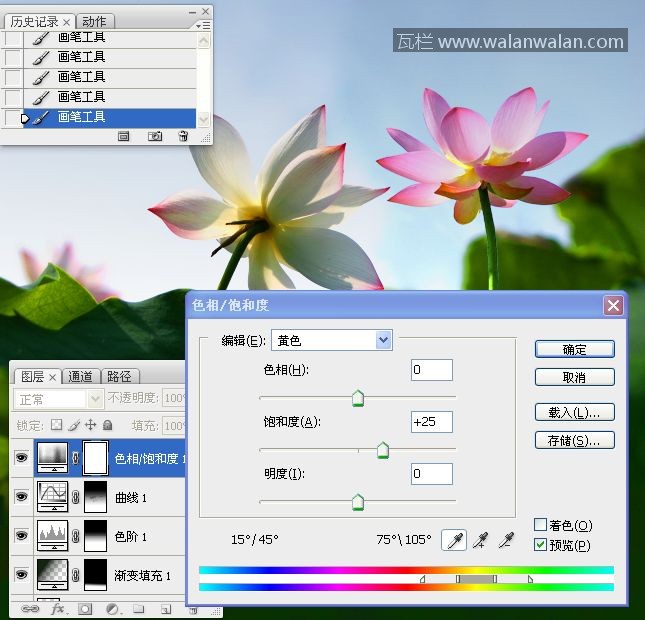Enable the 着色 (Colorize) checkbox
The height and width of the screenshot is (620, 645).
pyautogui.click(x=541, y=525)
